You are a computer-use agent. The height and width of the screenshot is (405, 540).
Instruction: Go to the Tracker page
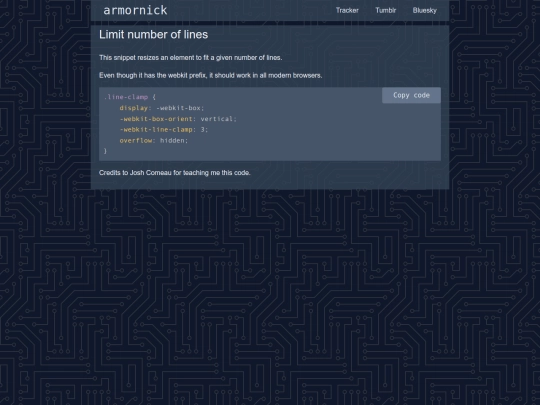tap(347, 10)
